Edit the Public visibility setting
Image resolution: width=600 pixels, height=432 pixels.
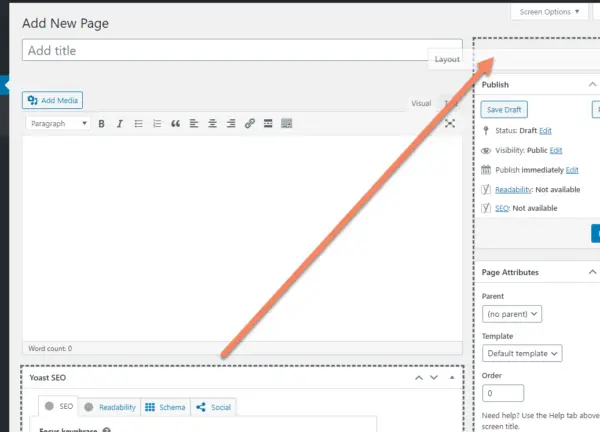[x=556, y=150]
